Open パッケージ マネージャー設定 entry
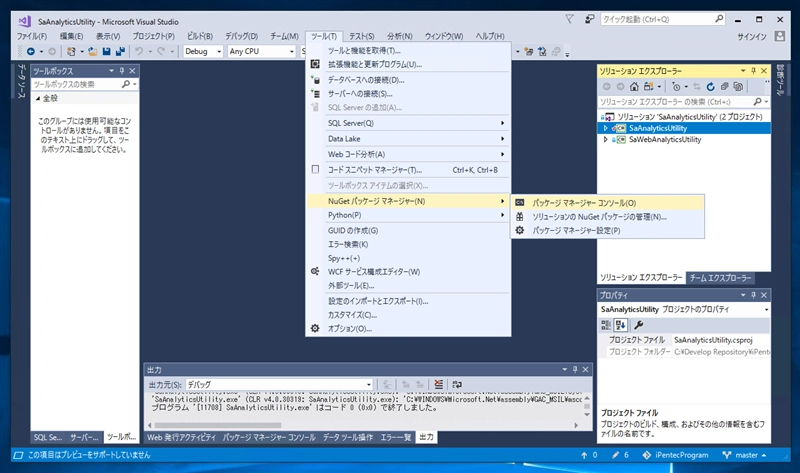The width and height of the screenshot is (800, 473). tap(607, 230)
